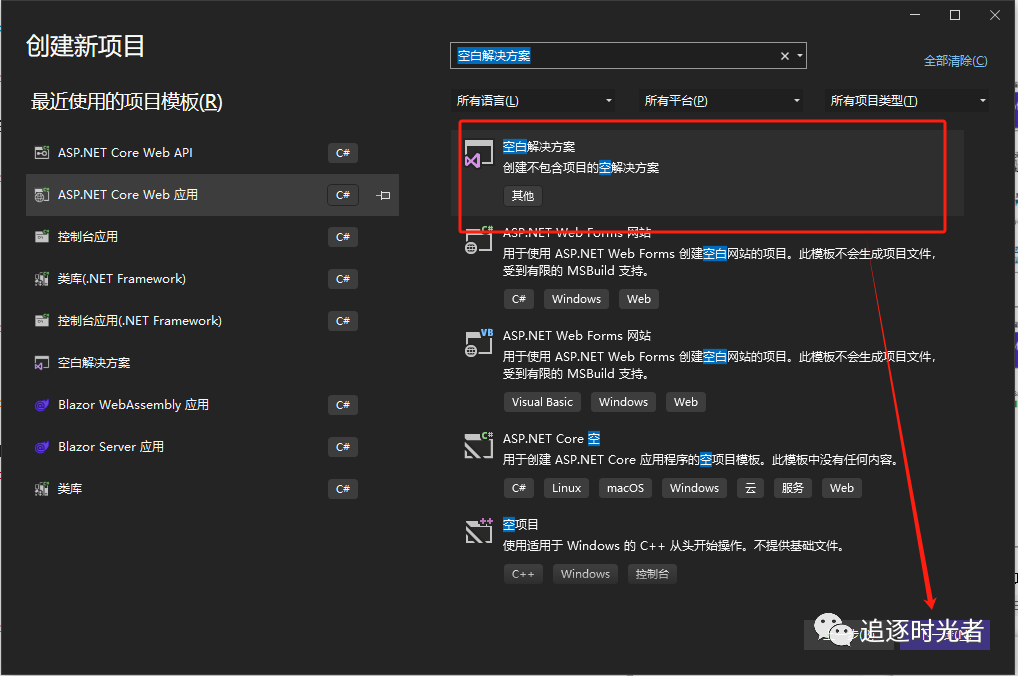Screen dimensions: 1018x676
Task: Click the Blazor WebAssembly 应用 icon
Action: coord(42,405)
